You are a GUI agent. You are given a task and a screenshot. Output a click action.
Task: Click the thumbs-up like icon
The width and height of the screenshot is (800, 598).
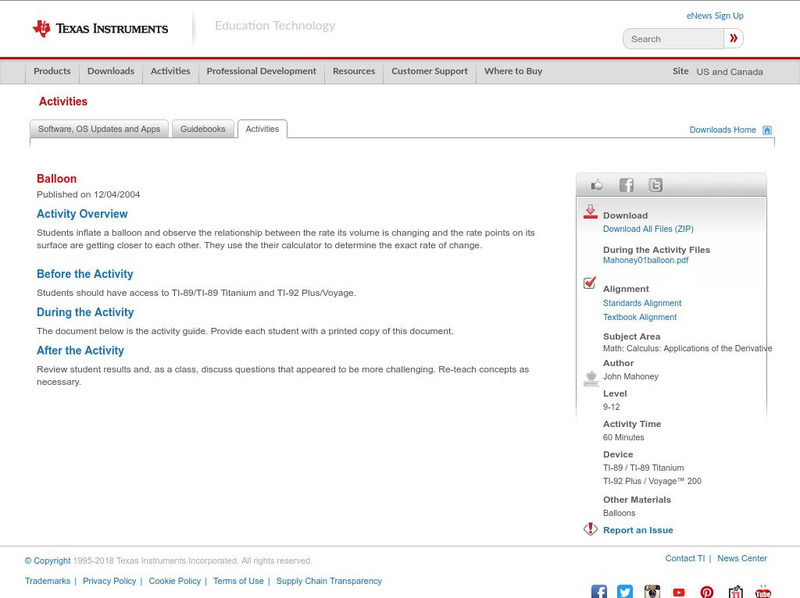[x=597, y=185]
